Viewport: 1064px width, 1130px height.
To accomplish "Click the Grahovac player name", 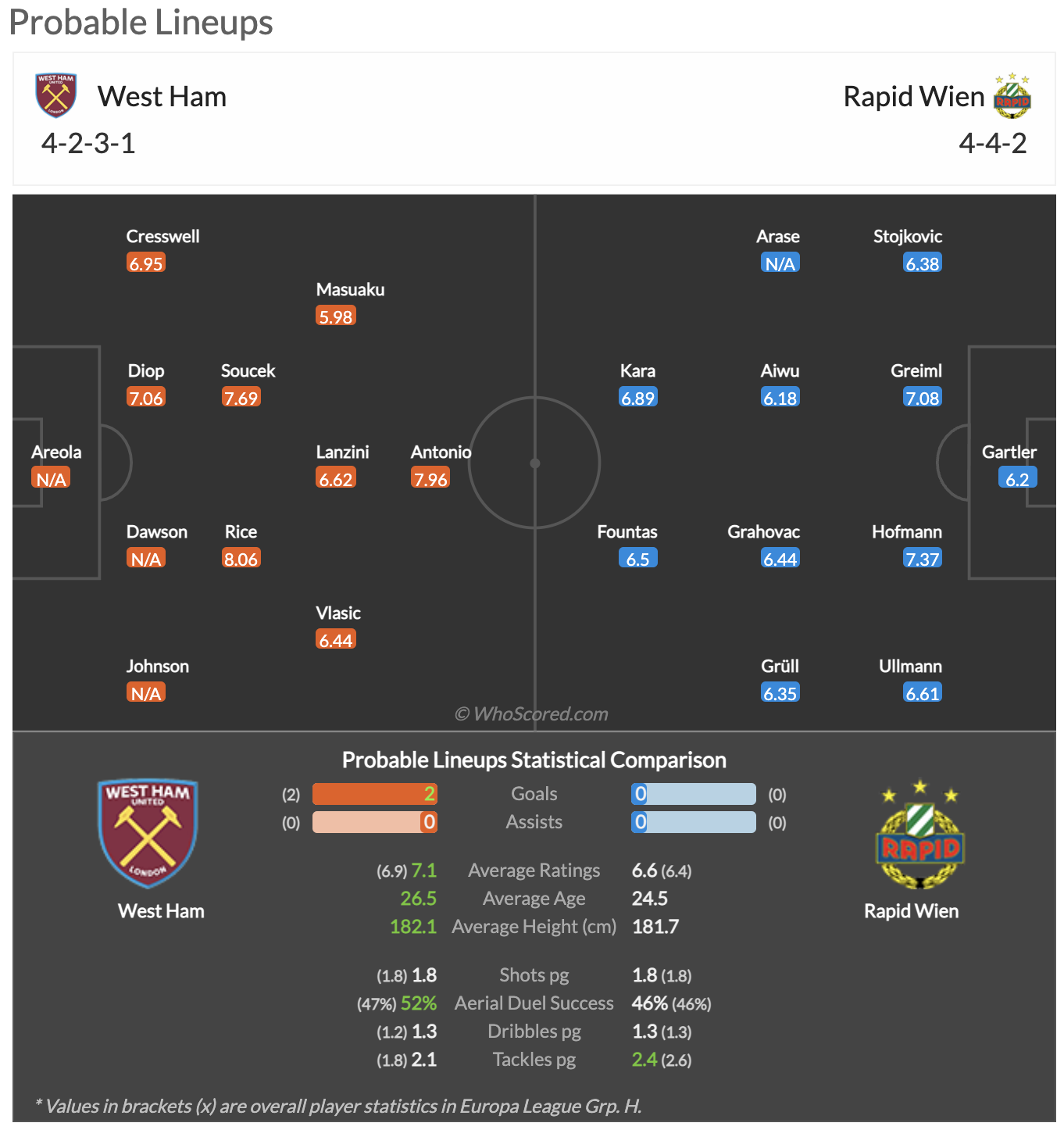I will pyautogui.click(x=763, y=531).
